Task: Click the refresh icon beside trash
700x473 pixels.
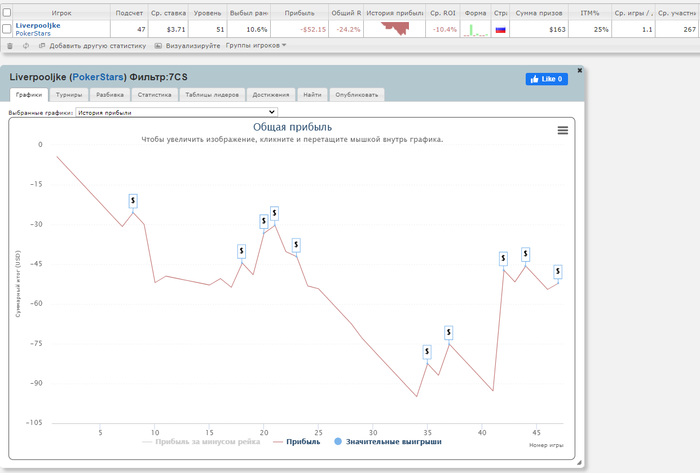Action: [26, 46]
